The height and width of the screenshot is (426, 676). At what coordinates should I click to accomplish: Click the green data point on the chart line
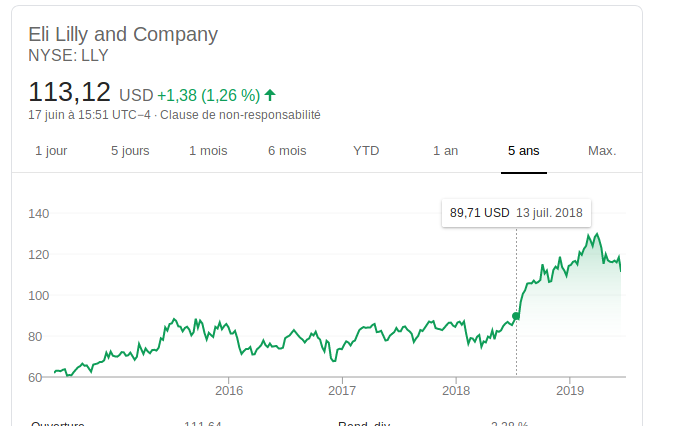[516, 316]
